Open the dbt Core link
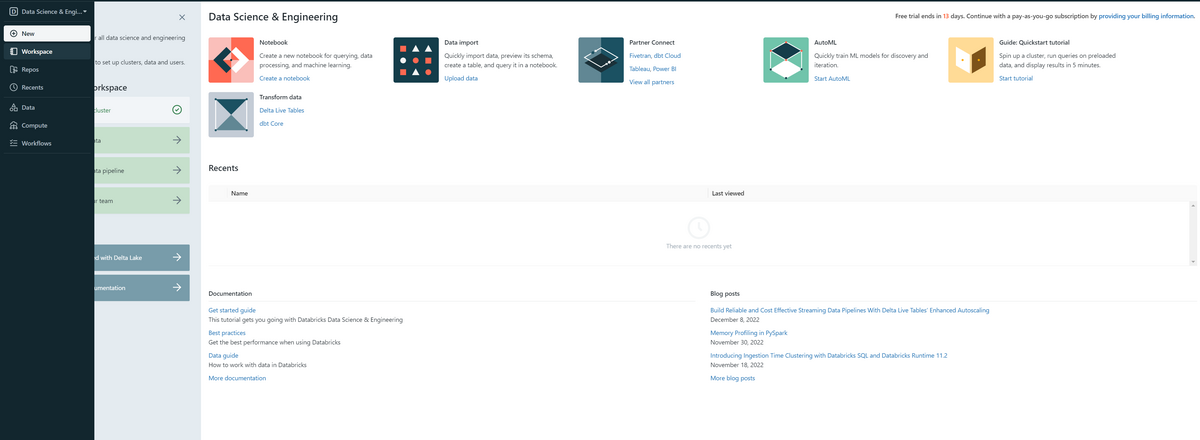The image size is (1200, 440). pos(271,123)
